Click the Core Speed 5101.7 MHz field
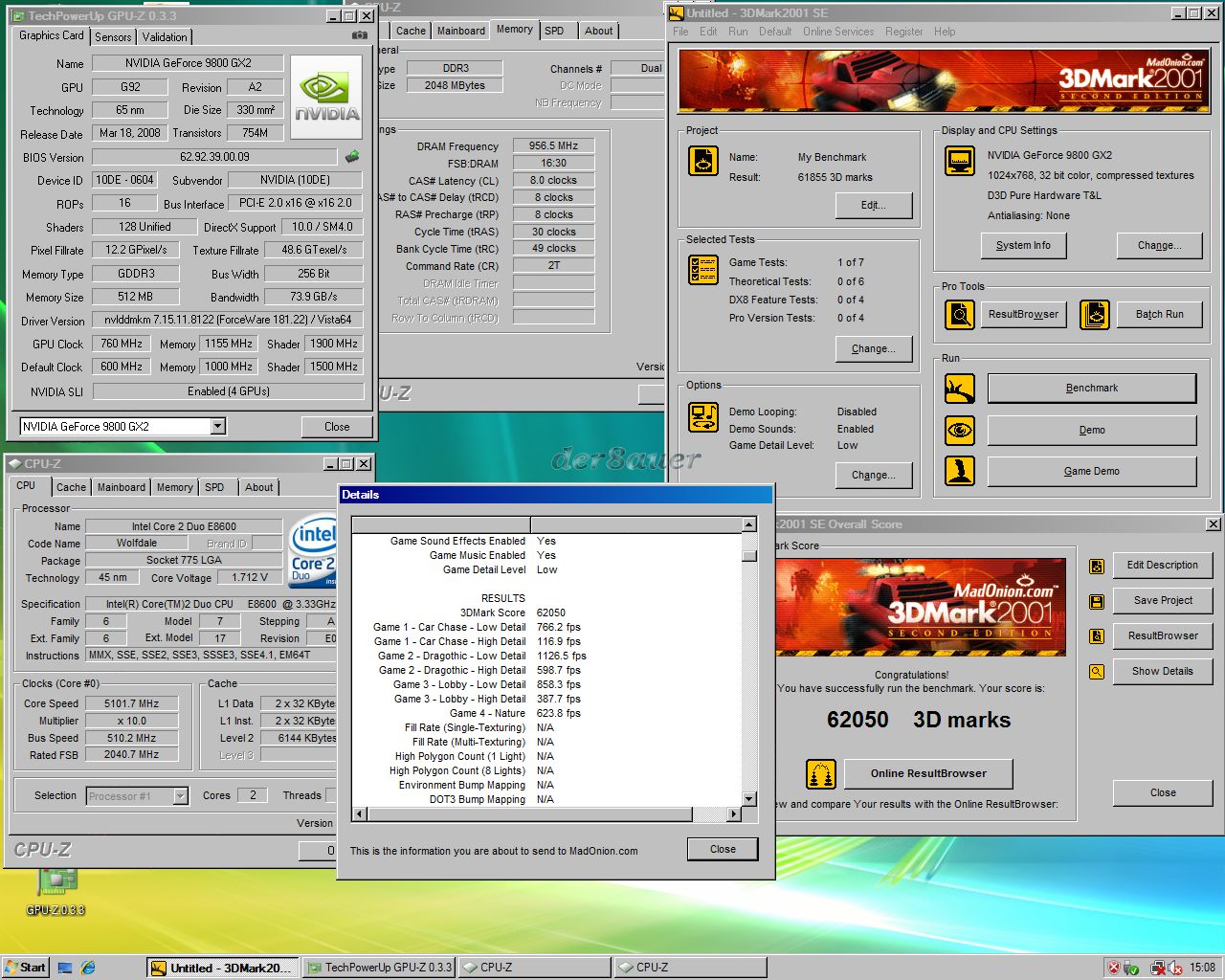The width and height of the screenshot is (1225, 980). tap(132, 703)
